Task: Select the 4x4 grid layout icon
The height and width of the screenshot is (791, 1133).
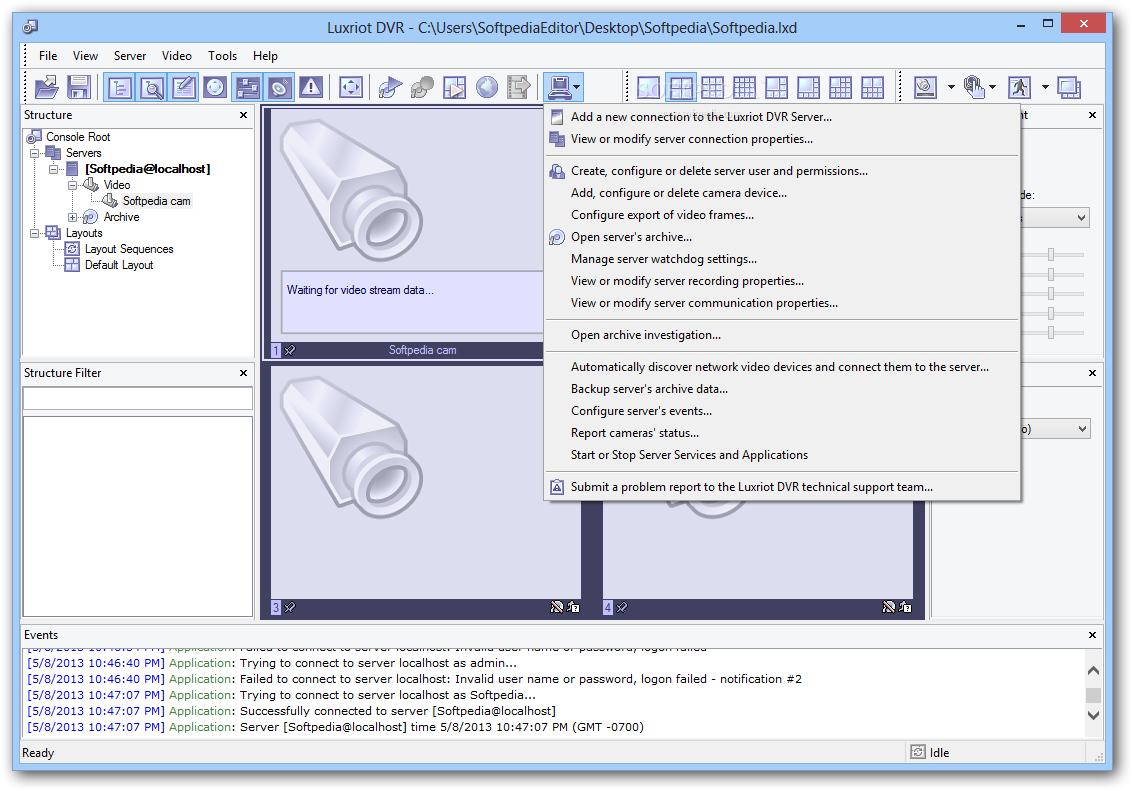Action: (744, 87)
